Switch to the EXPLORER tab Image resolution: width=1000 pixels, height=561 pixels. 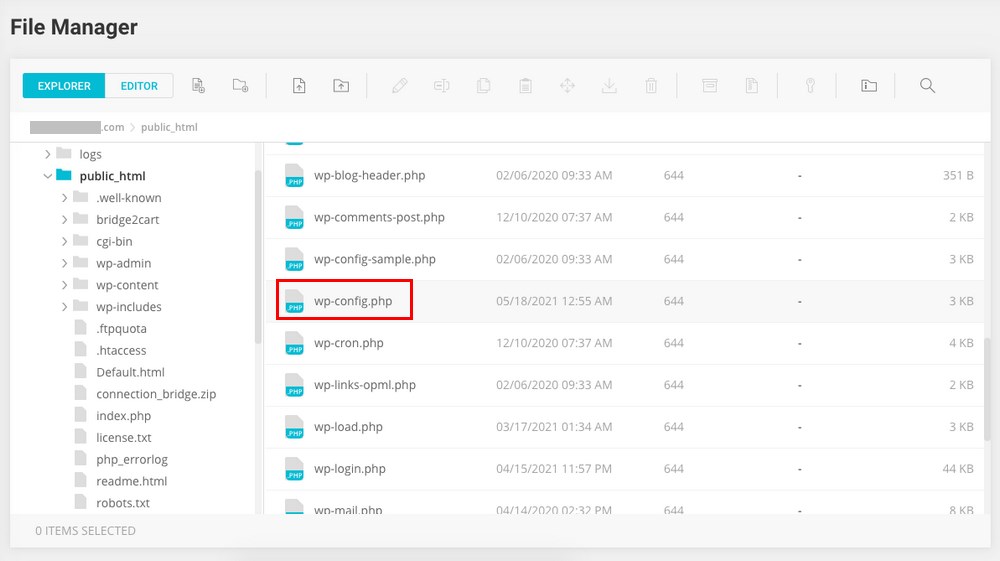tap(64, 85)
